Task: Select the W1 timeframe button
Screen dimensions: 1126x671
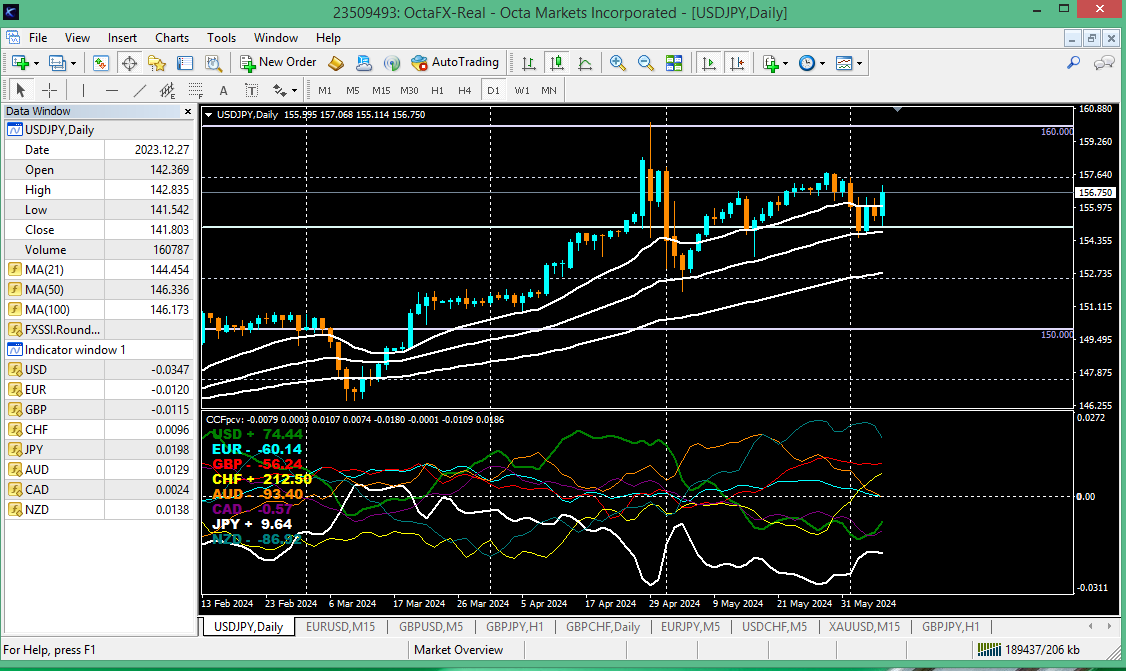Action: pos(522,91)
